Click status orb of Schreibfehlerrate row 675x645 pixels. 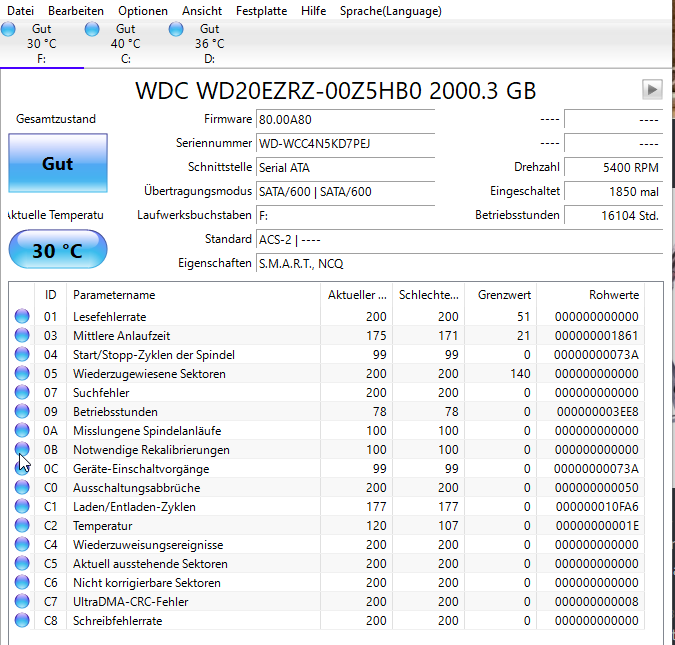22,620
